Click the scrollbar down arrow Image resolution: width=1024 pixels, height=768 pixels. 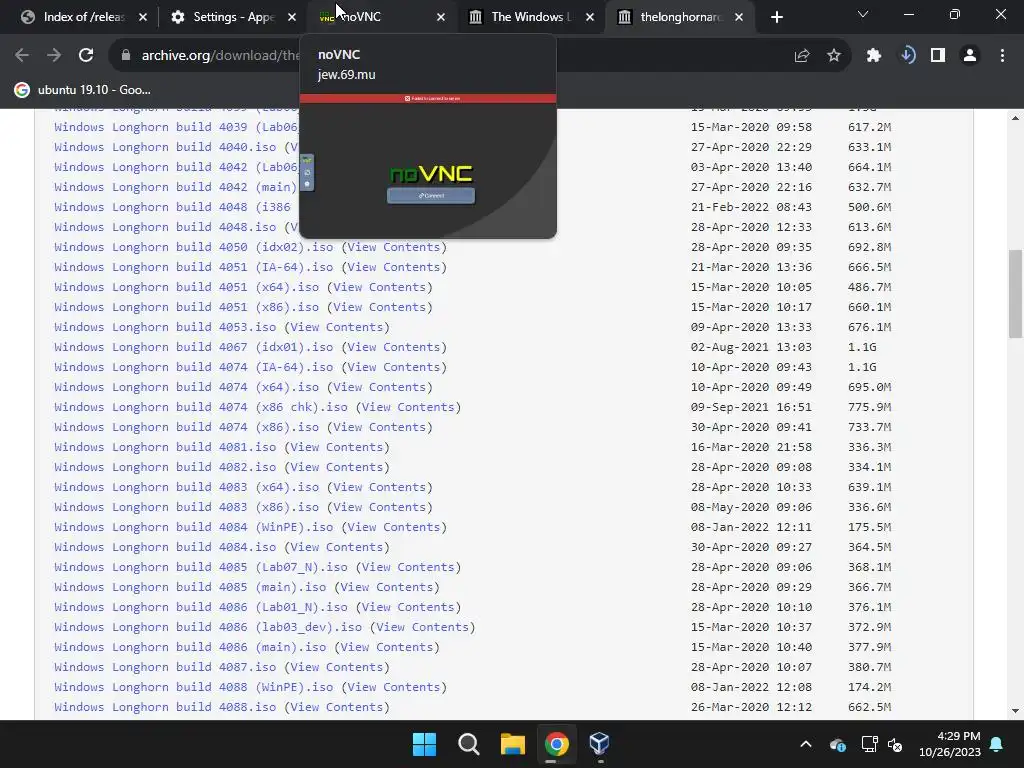[1015, 711]
